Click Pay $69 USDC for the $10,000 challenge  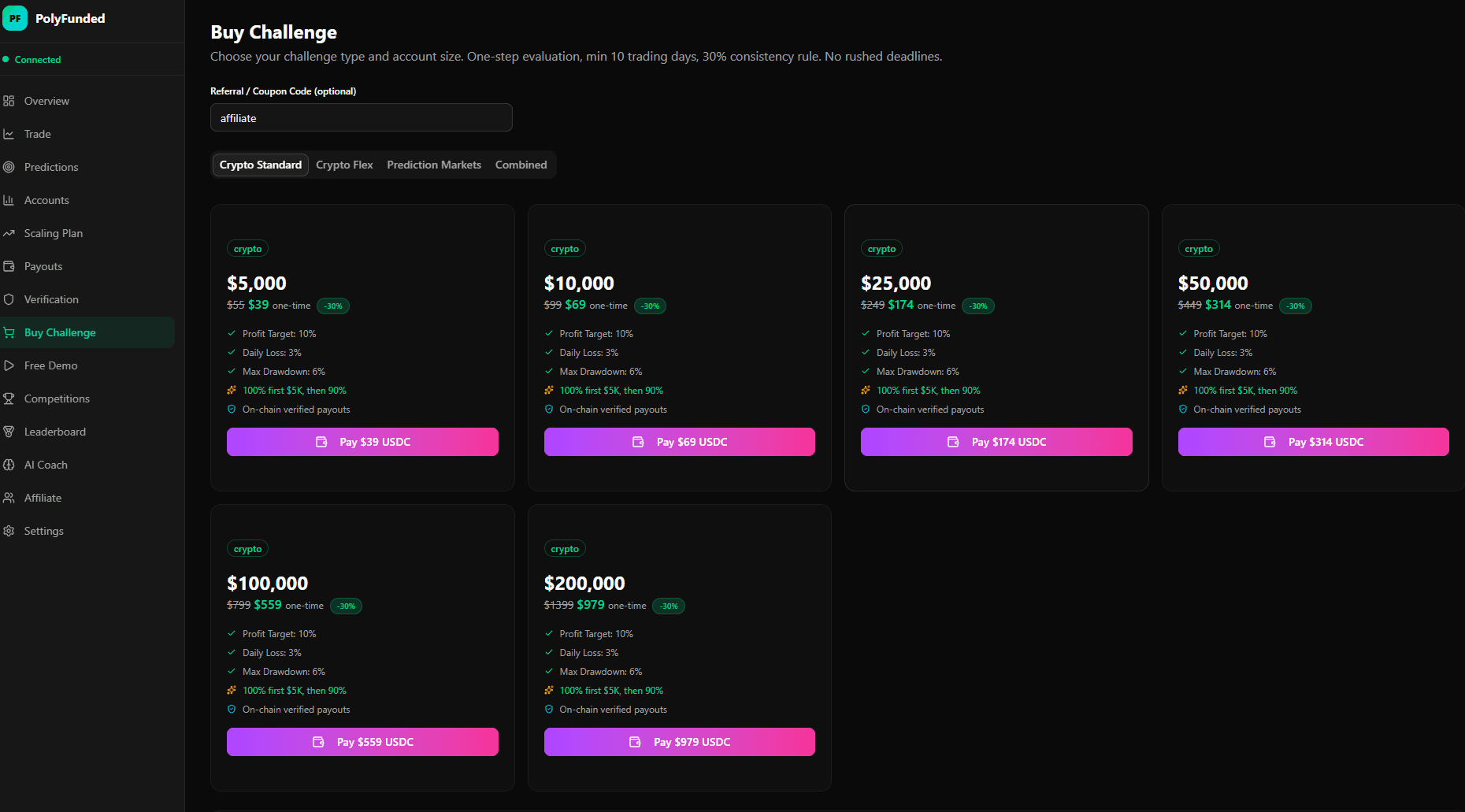tap(679, 442)
